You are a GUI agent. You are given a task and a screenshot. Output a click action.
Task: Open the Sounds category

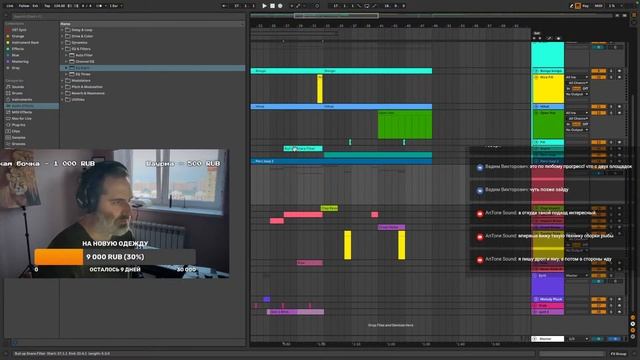18,87
